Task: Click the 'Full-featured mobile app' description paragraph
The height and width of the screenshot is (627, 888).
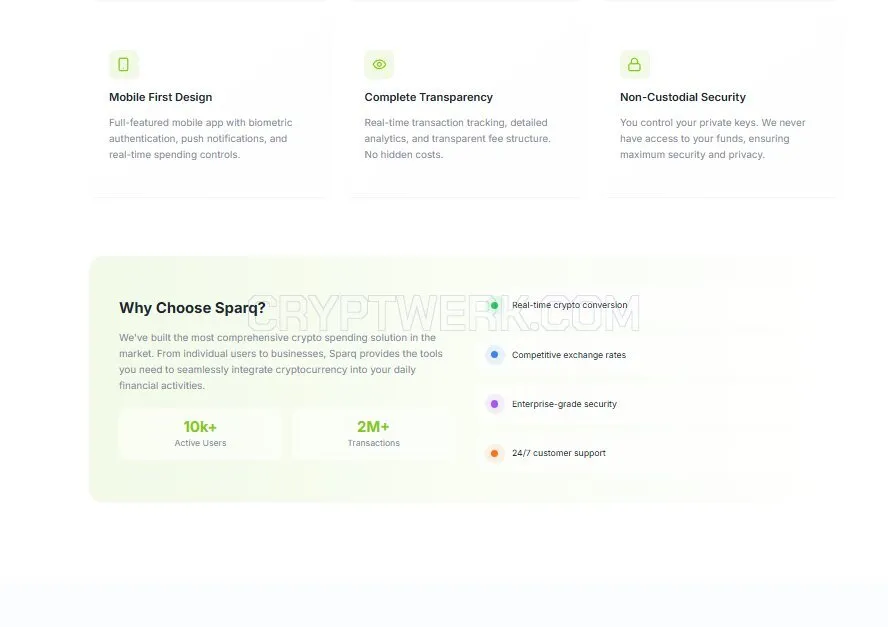Action: point(200,139)
